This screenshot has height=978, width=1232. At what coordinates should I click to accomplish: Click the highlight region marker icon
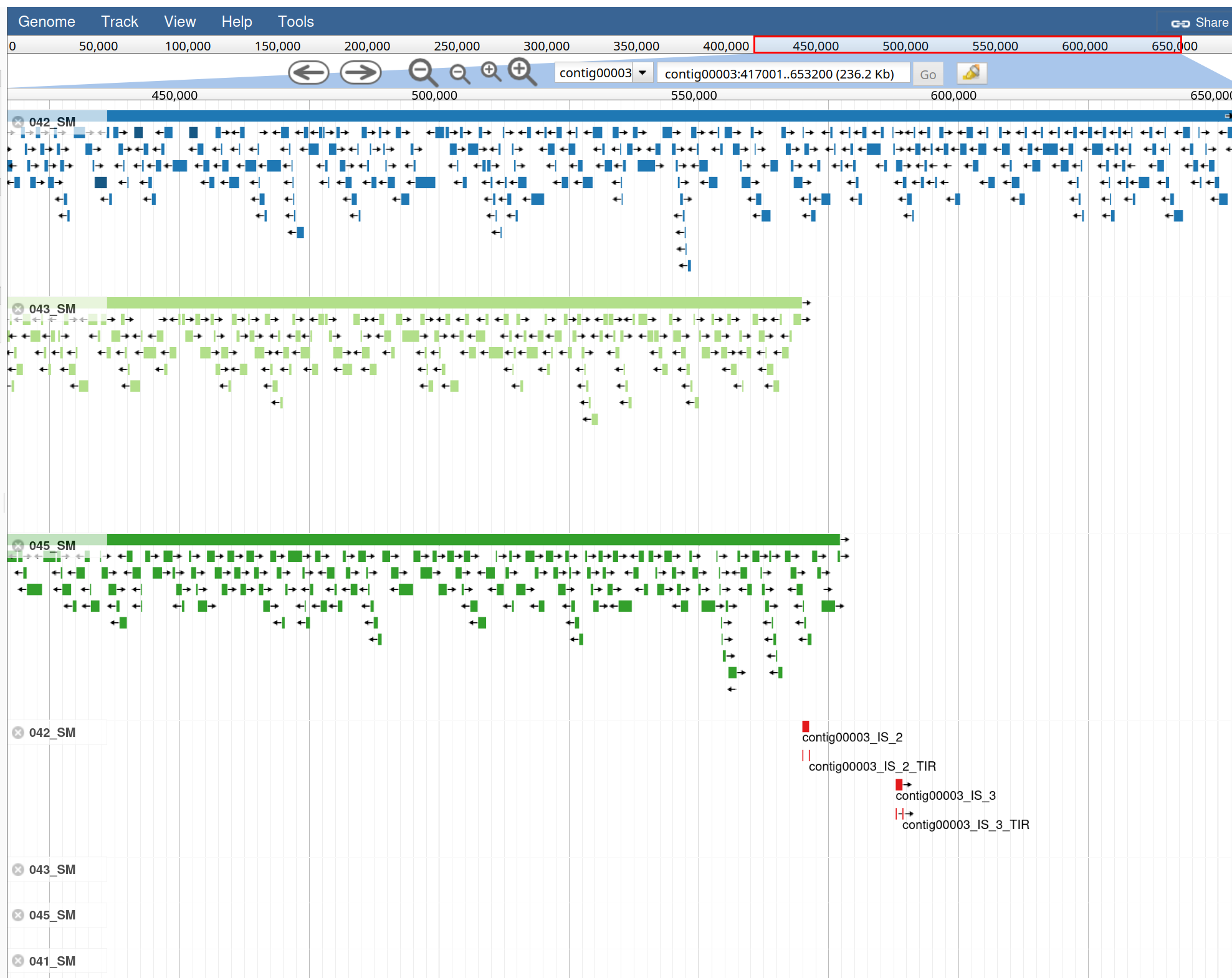pos(971,74)
